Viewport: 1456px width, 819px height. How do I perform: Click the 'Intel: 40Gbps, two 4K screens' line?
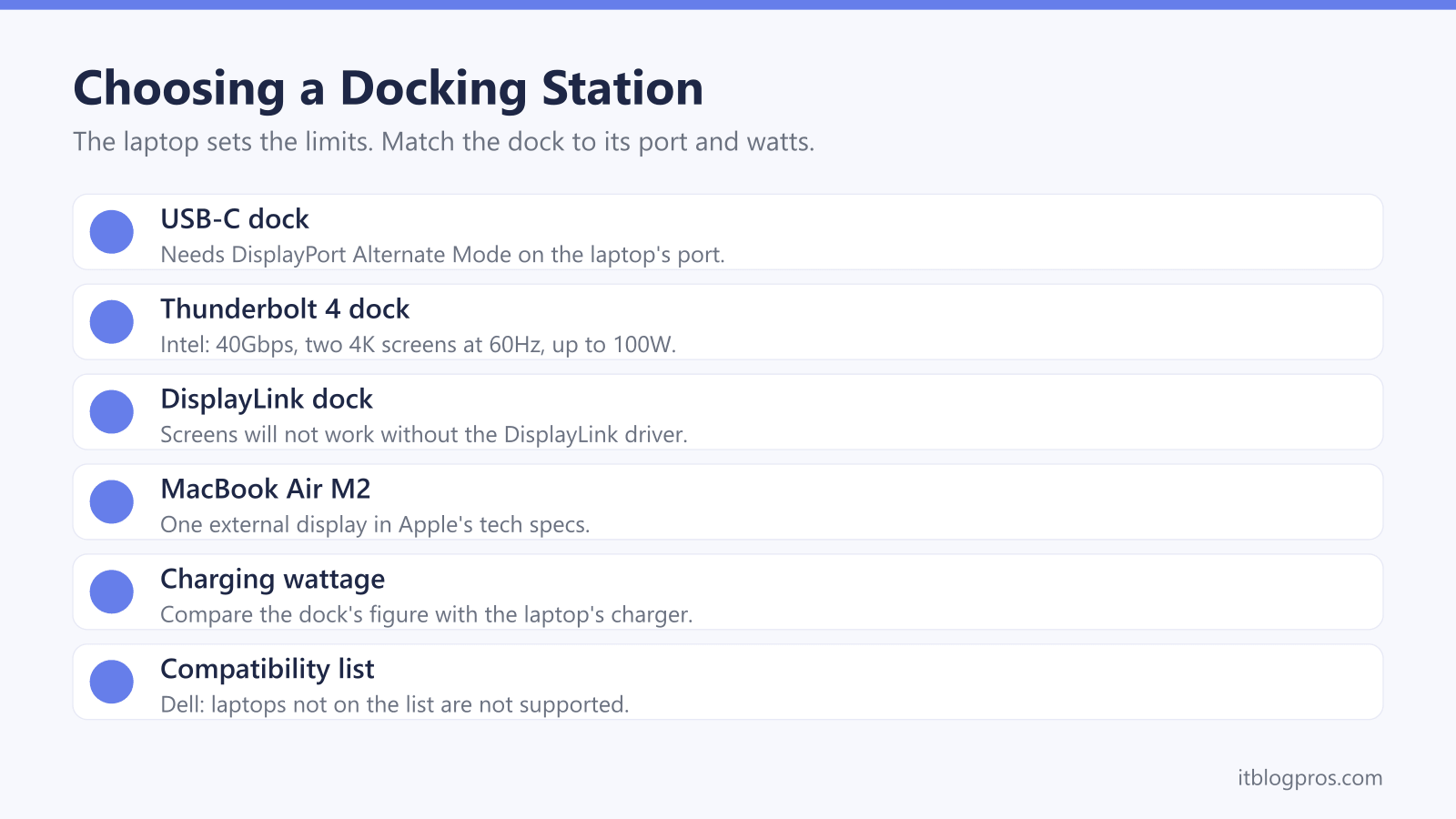(419, 345)
